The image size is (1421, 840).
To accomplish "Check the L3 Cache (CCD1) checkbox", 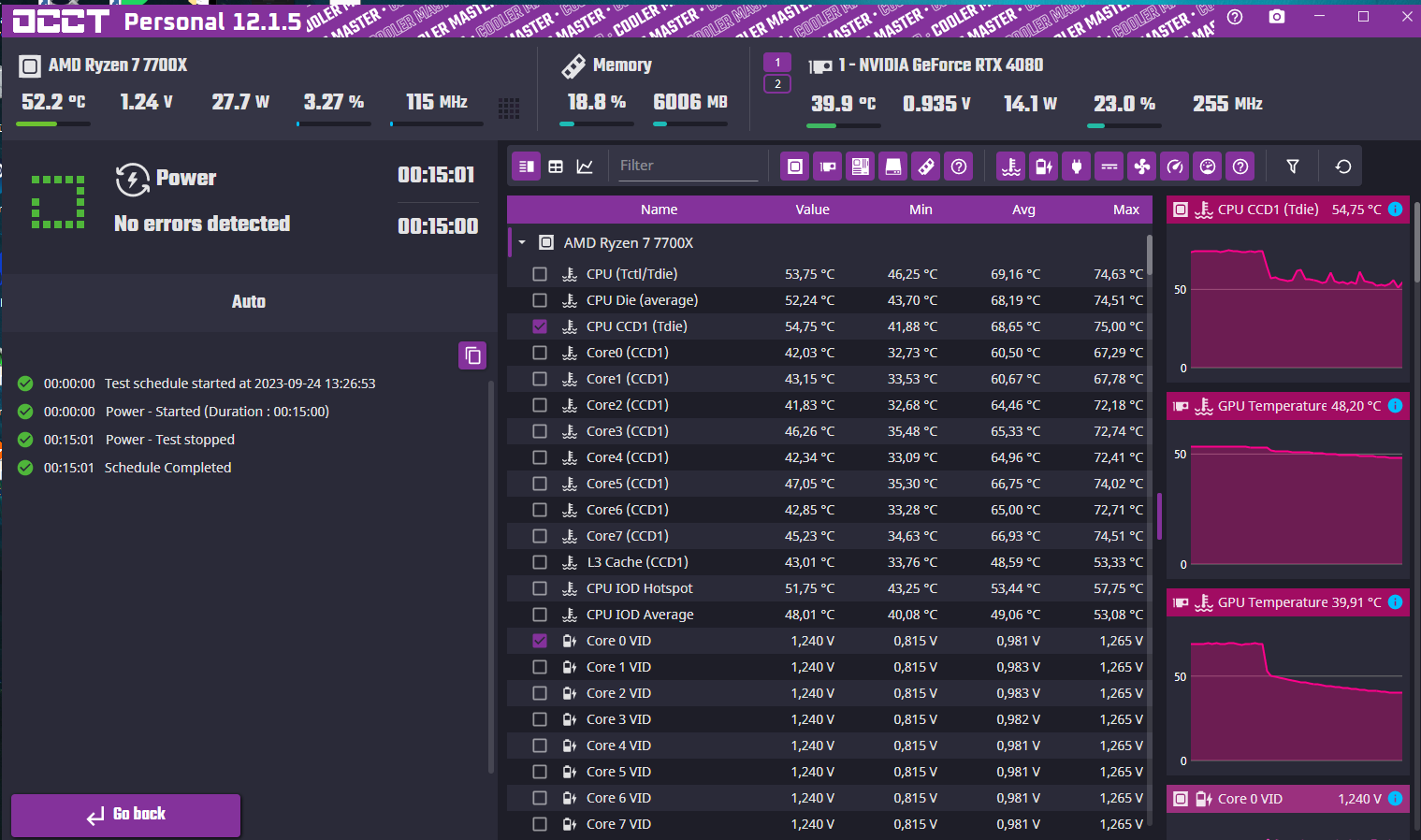I will tap(540, 562).
